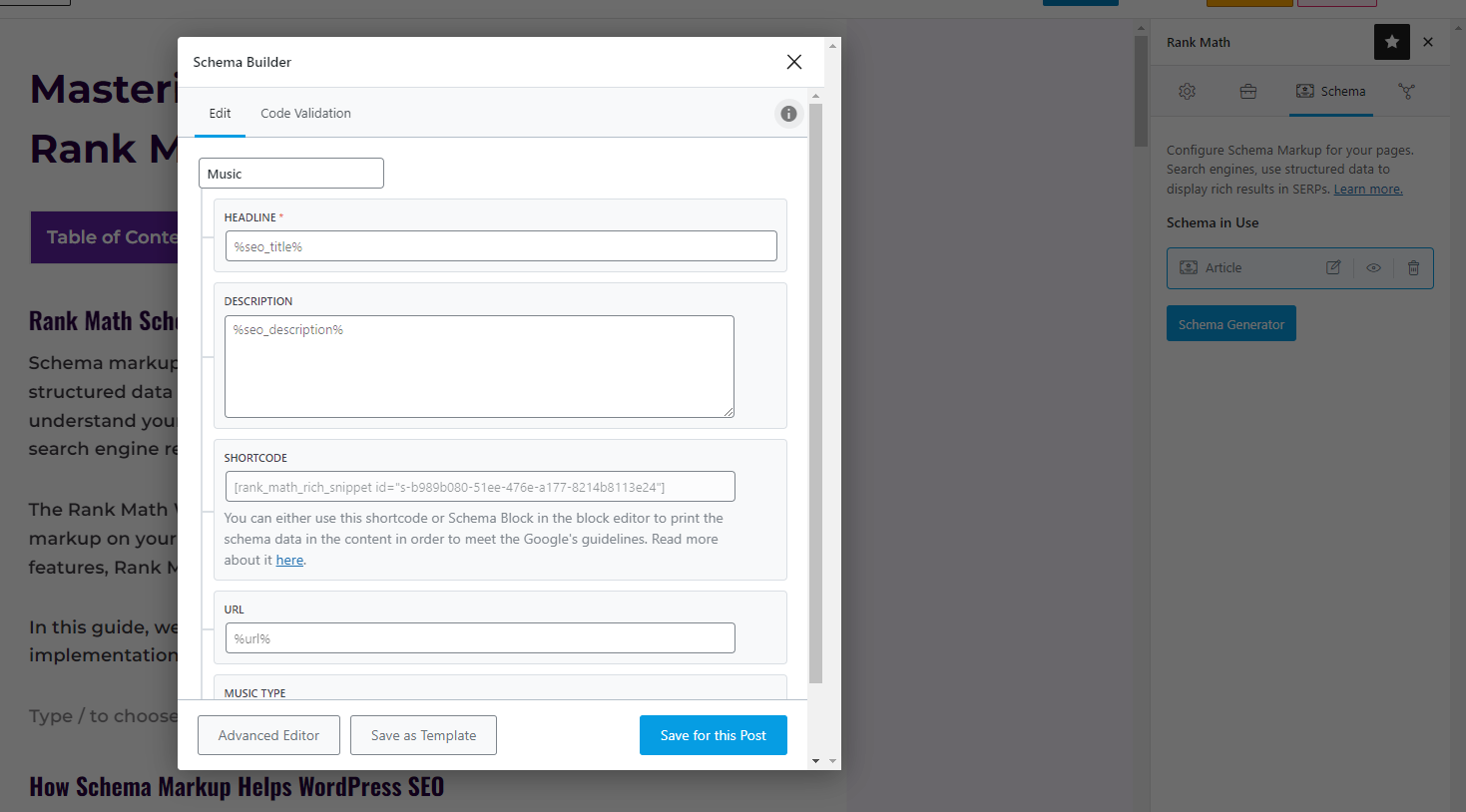Image resolution: width=1466 pixels, height=812 pixels.
Task: Delete the Article schema with trash icon
Action: coord(1413,268)
